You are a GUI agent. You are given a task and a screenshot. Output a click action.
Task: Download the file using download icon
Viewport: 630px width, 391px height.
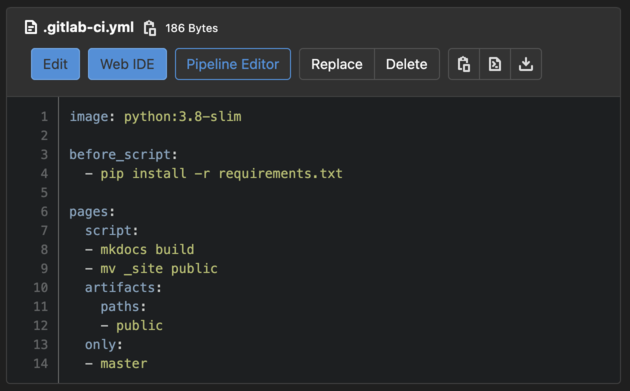(x=526, y=64)
